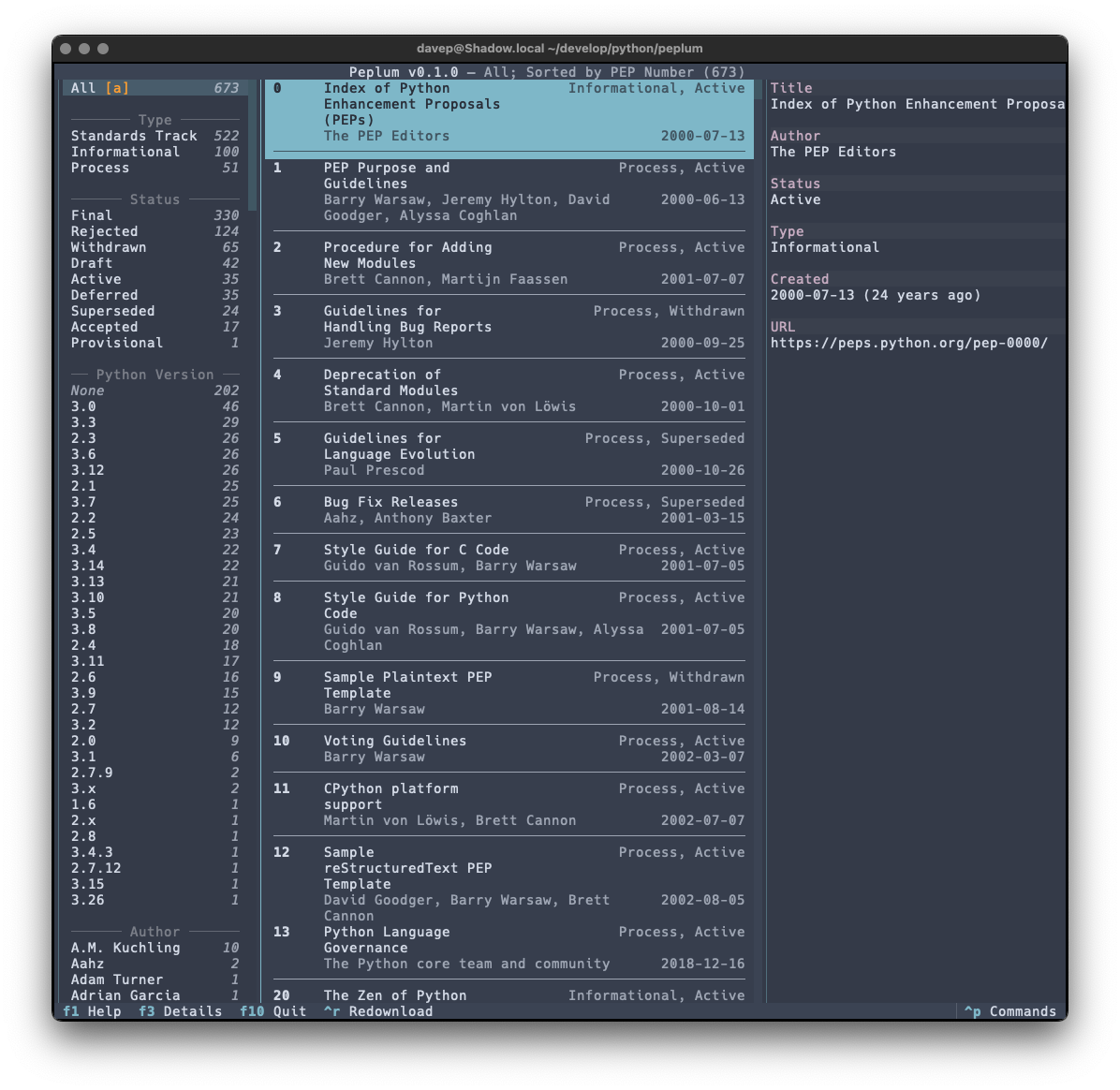The width and height of the screenshot is (1120, 1090).
Task: Click the f1 Help footer shortcut
Action: pyautogui.click(x=92, y=1011)
